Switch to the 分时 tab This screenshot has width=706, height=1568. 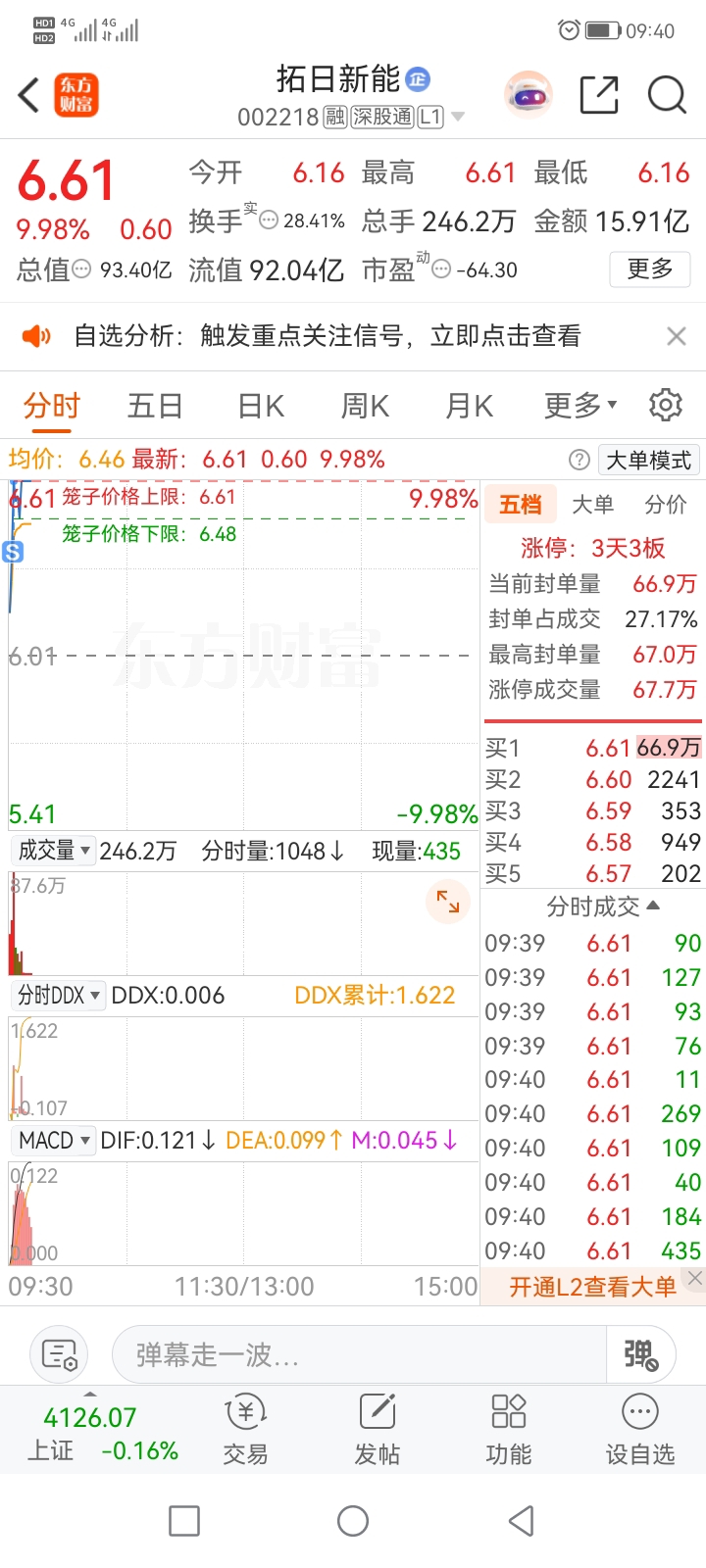coord(52,405)
